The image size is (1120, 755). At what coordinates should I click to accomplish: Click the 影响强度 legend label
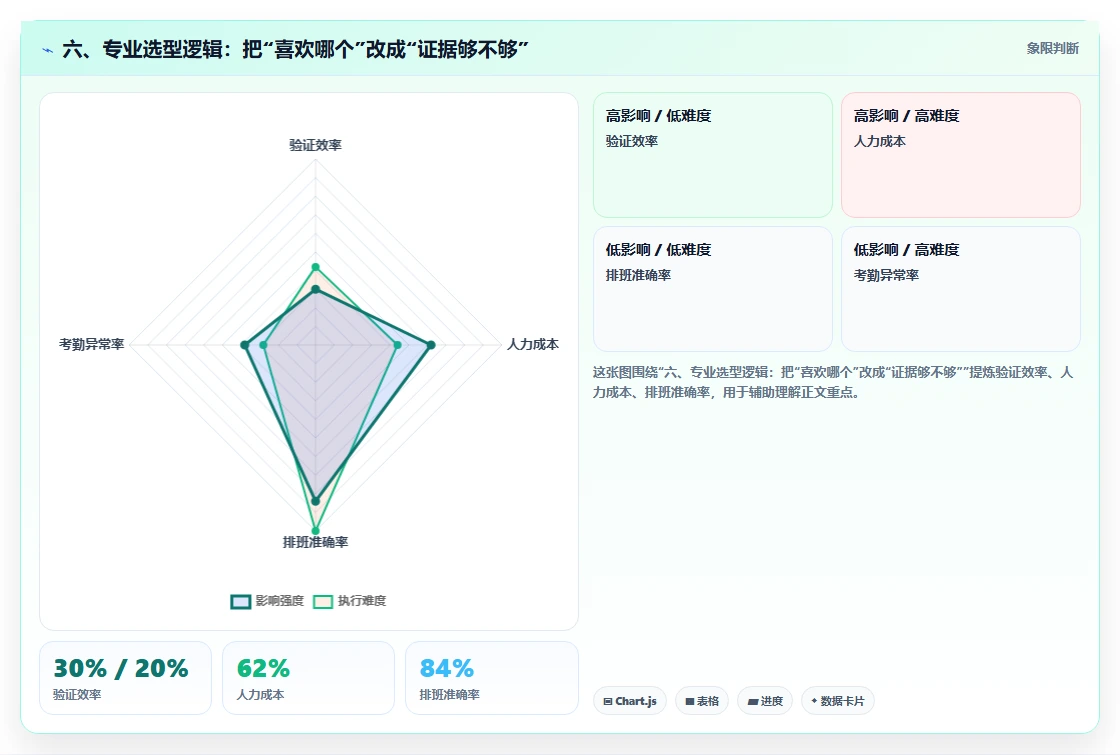coord(279,601)
